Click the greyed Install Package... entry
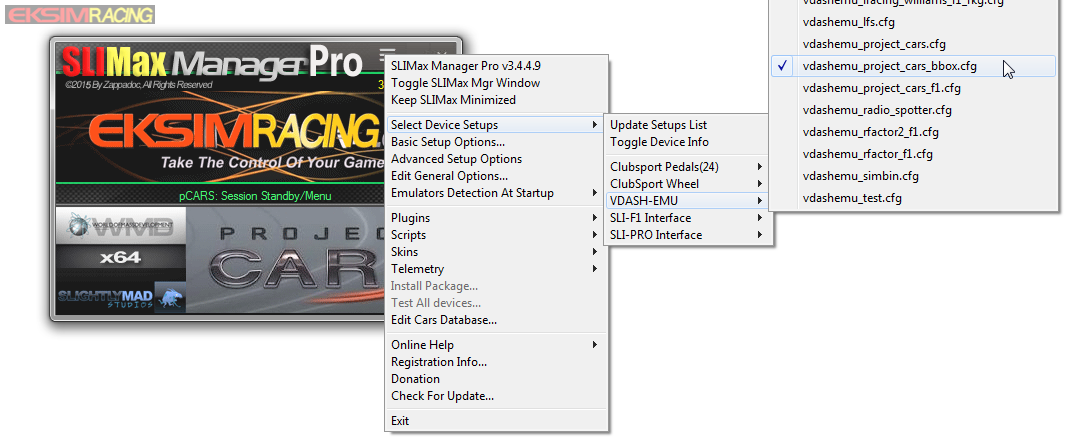Screen dimensions: 1086x439 (497, 286)
